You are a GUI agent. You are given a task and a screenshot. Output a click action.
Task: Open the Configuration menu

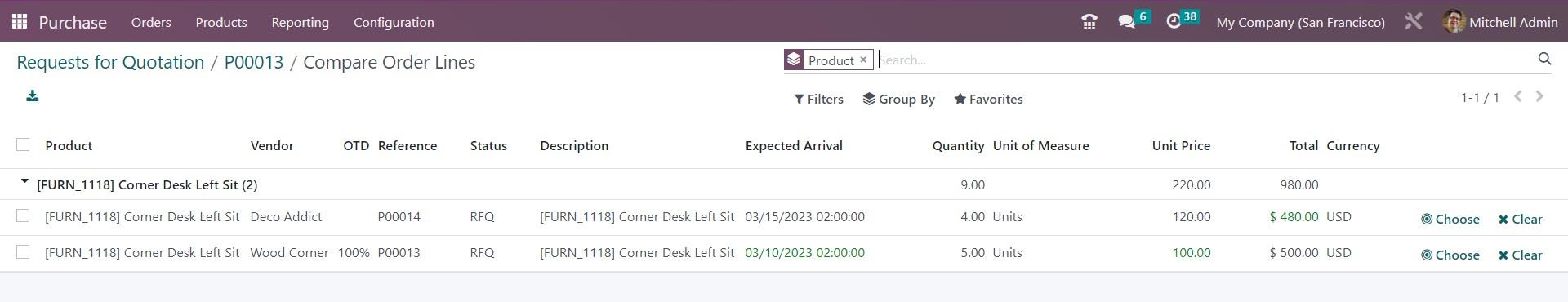pos(394,22)
